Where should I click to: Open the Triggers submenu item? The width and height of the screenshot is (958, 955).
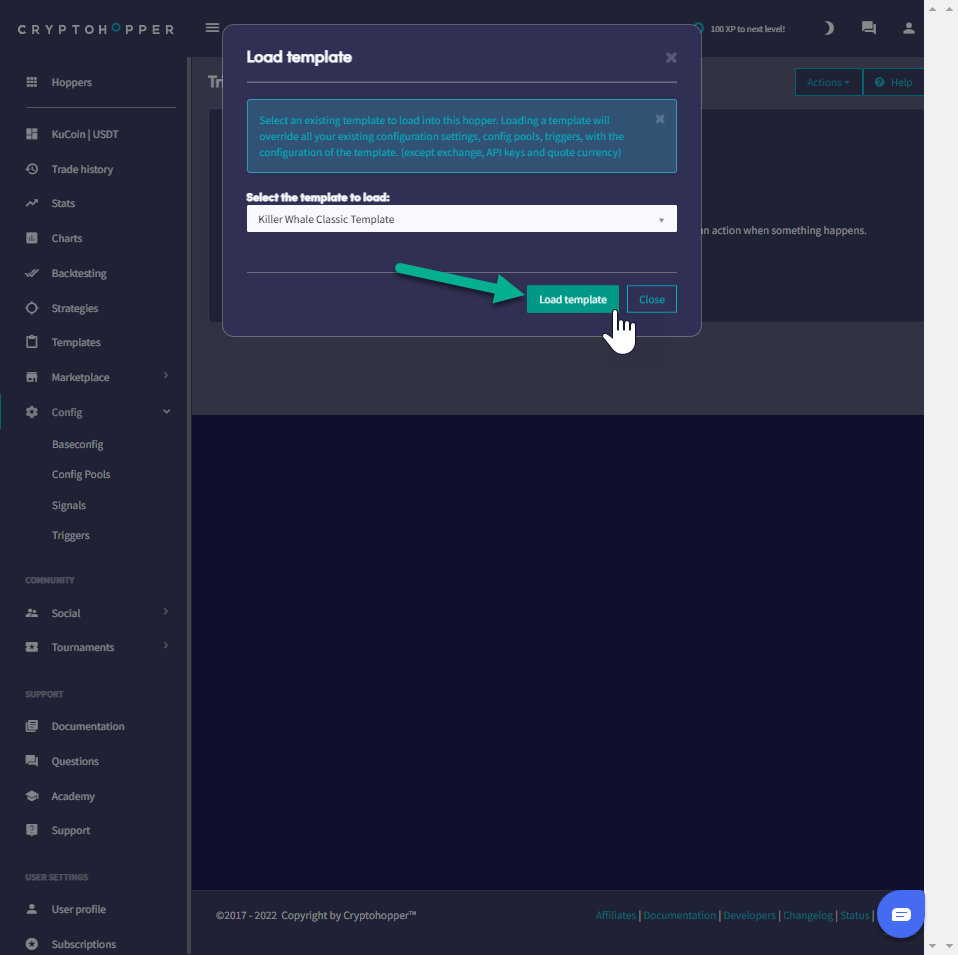(x=71, y=535)
